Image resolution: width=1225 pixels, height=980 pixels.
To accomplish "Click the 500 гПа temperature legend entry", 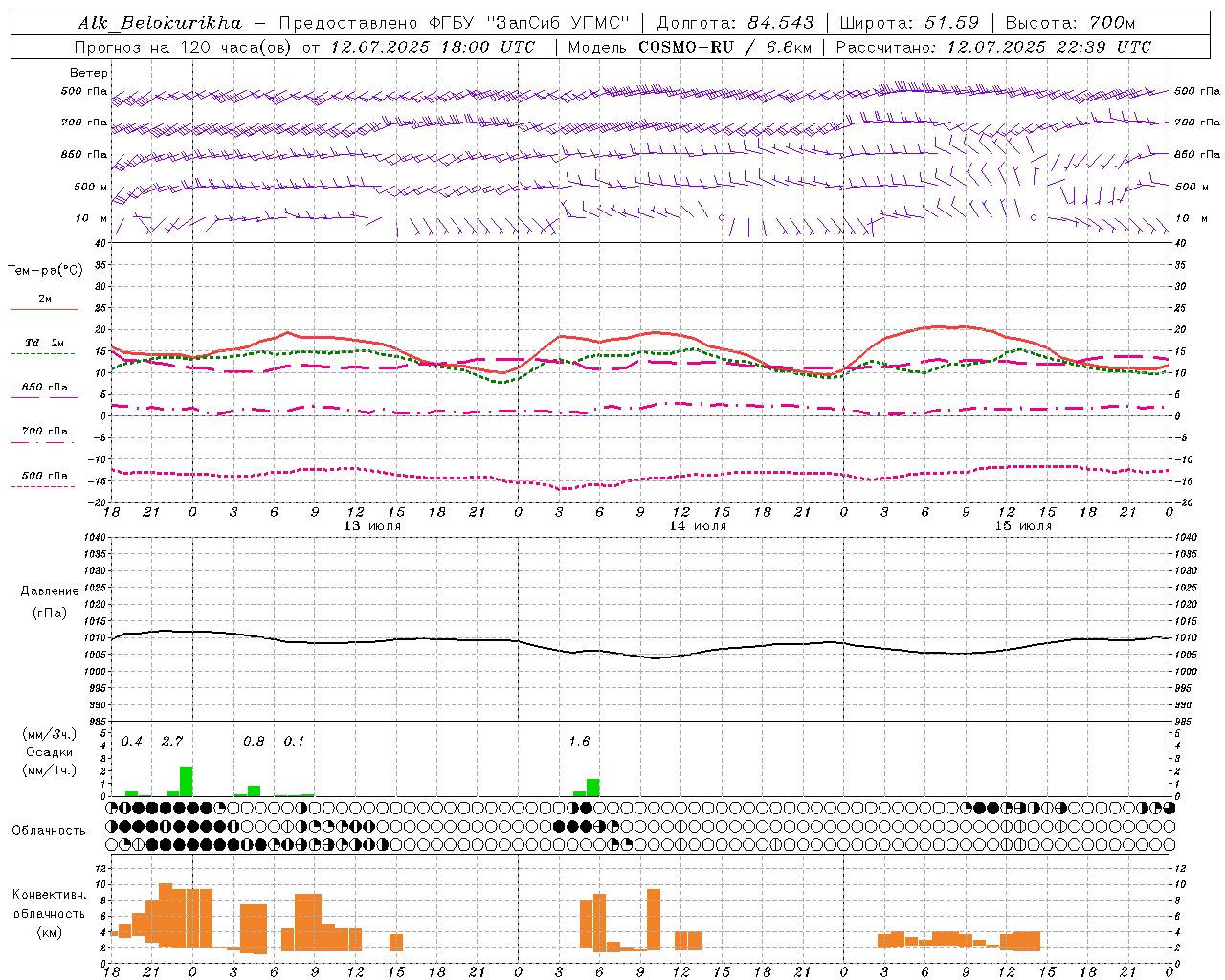I will click(45, 476).
